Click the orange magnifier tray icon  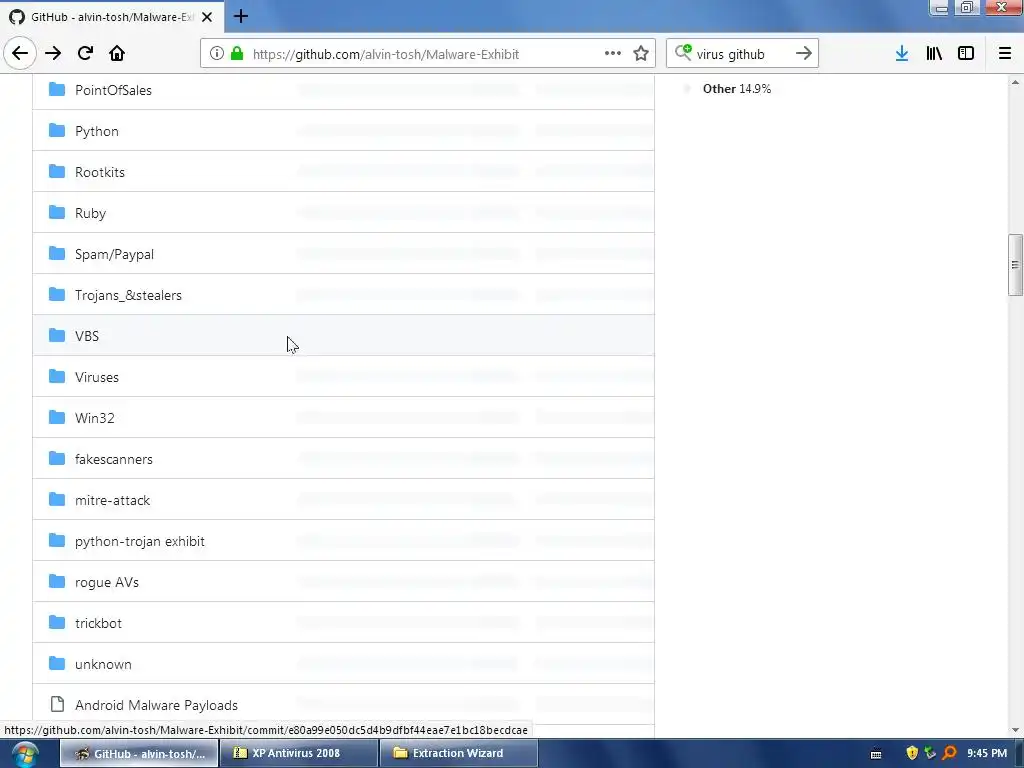(950, 754)
